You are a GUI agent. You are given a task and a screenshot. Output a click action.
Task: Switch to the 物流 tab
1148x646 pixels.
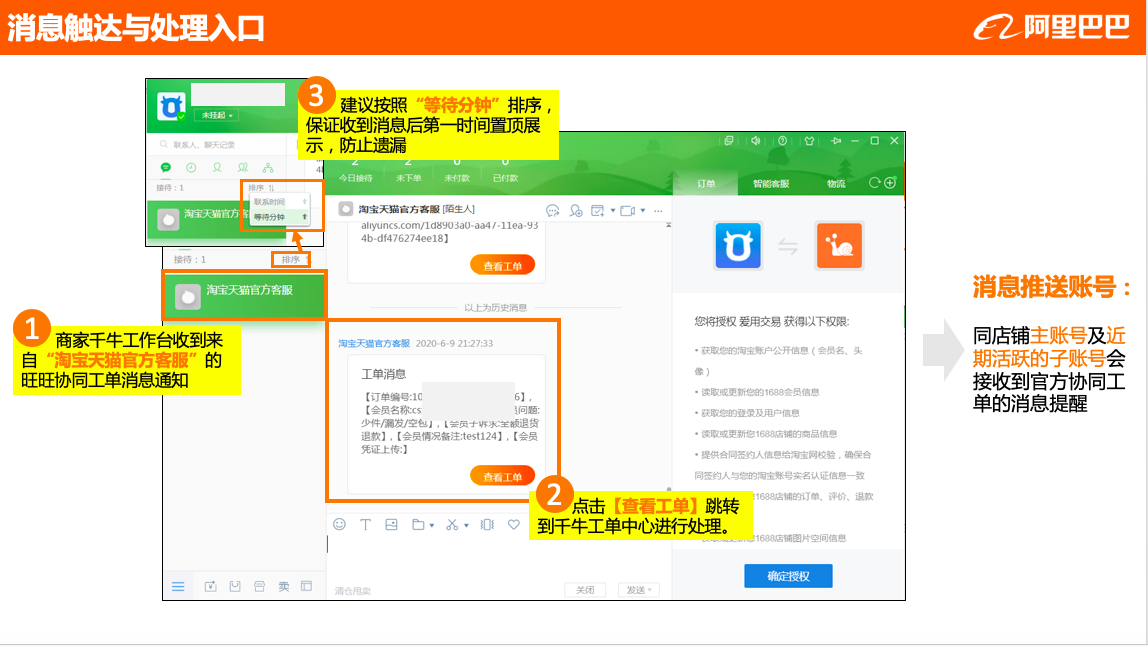836,184
